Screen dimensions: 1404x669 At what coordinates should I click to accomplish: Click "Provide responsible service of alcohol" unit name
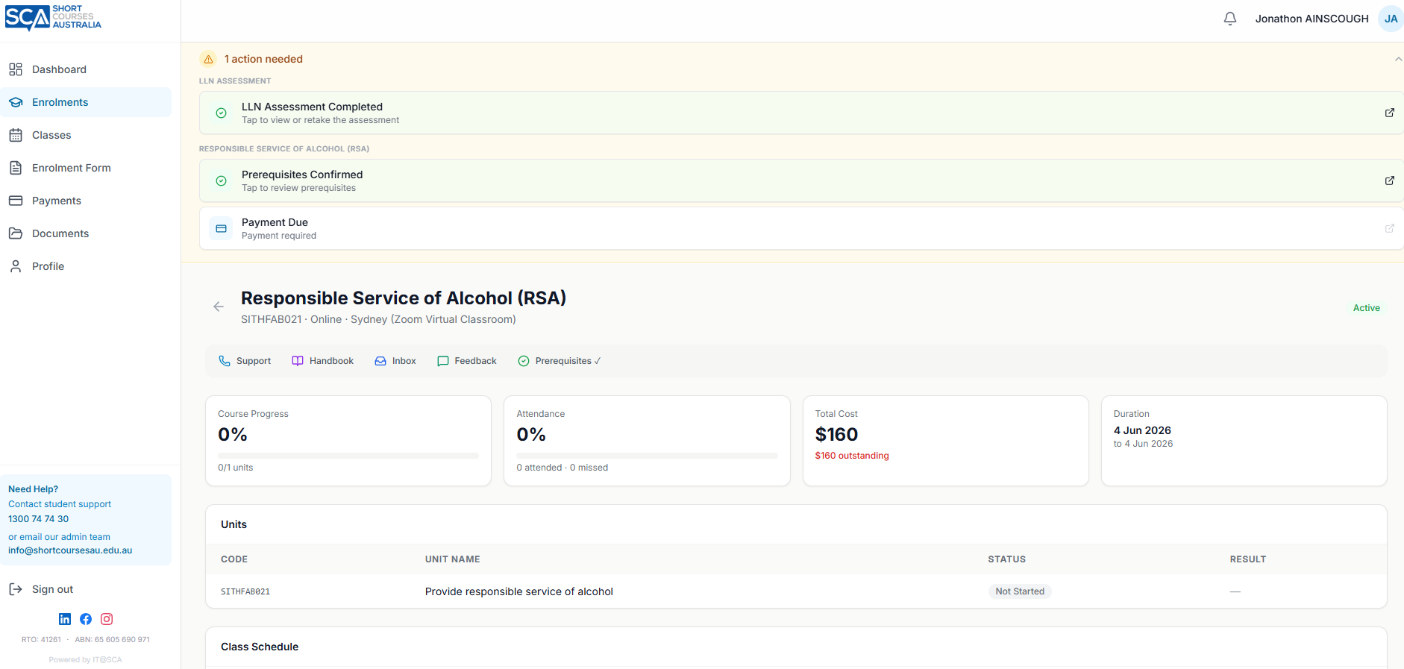click(x=519, y=592)
